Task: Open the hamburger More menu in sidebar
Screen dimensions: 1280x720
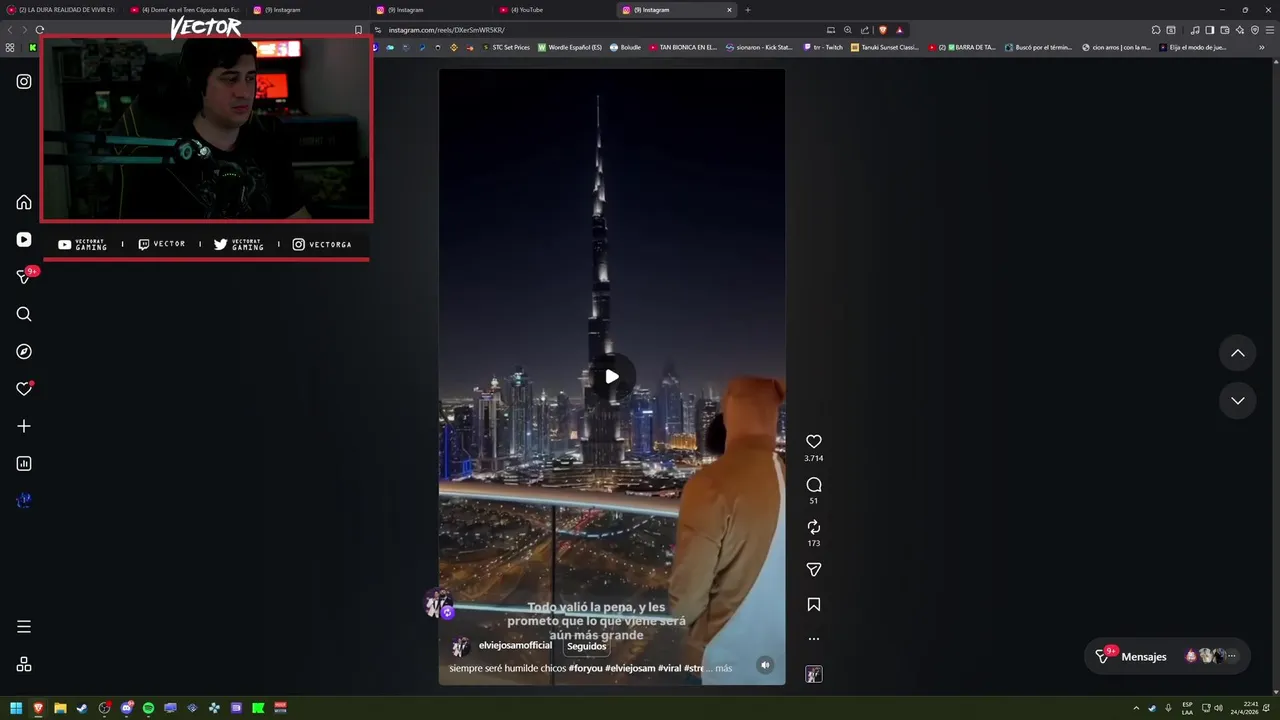Action: pos(24,627)
